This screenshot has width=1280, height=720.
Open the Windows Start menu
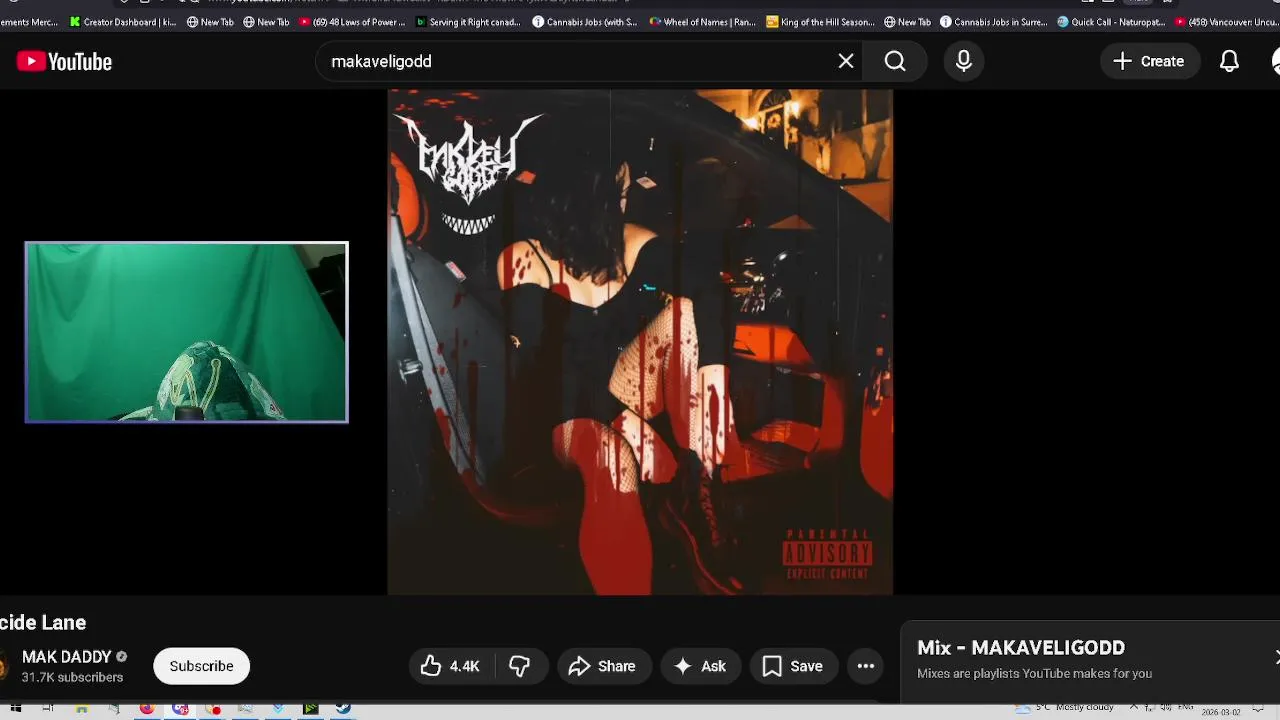16,709
